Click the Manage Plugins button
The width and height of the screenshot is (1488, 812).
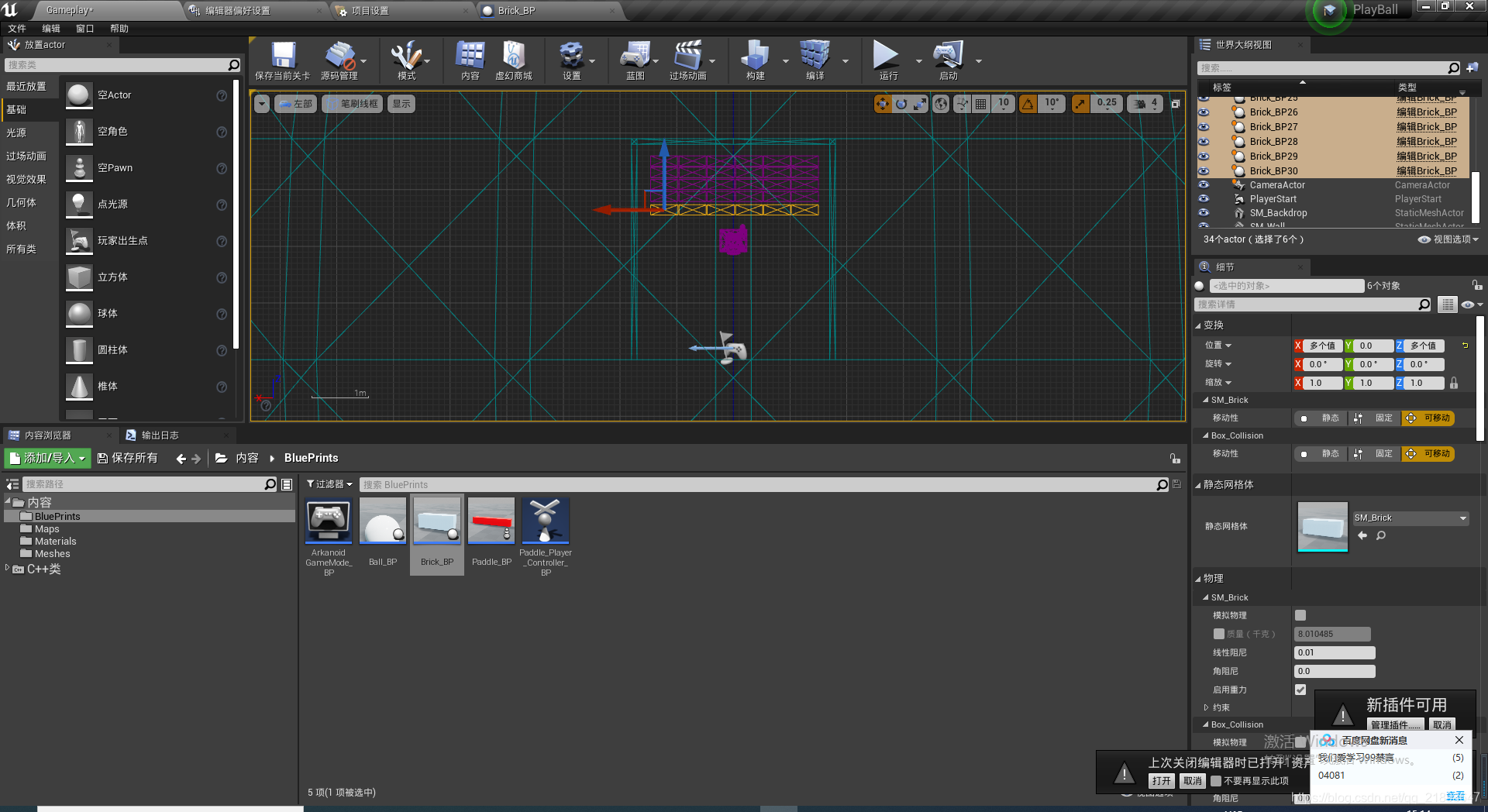[1395, 725]
